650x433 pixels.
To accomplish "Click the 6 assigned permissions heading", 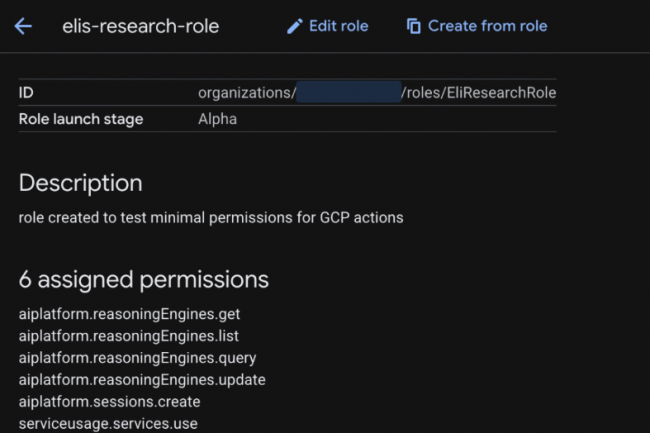I will coord(143,278).
